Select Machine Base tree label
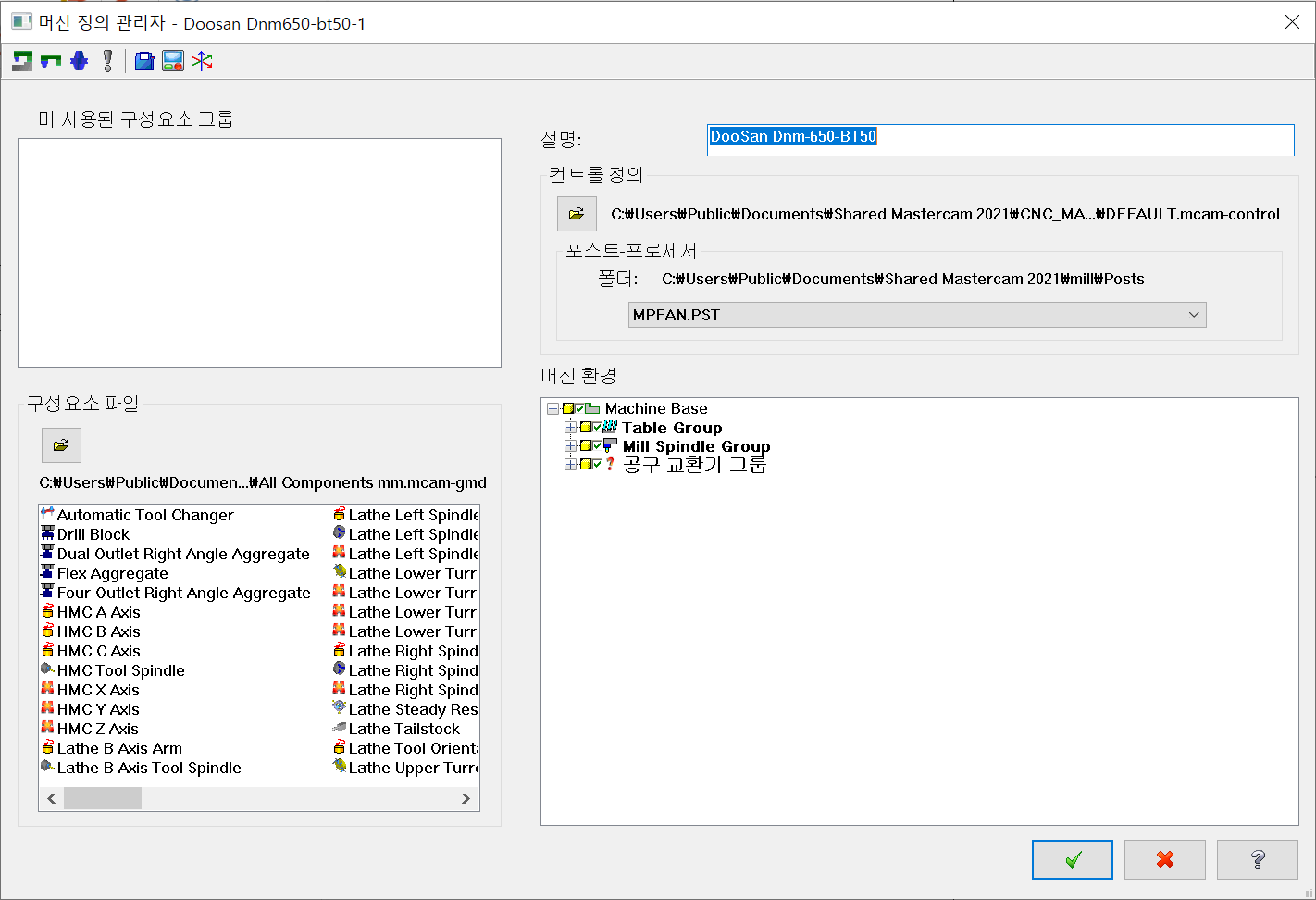This screenshot has height=900, width=1316. pyautogui.click(x=656, y=408)
